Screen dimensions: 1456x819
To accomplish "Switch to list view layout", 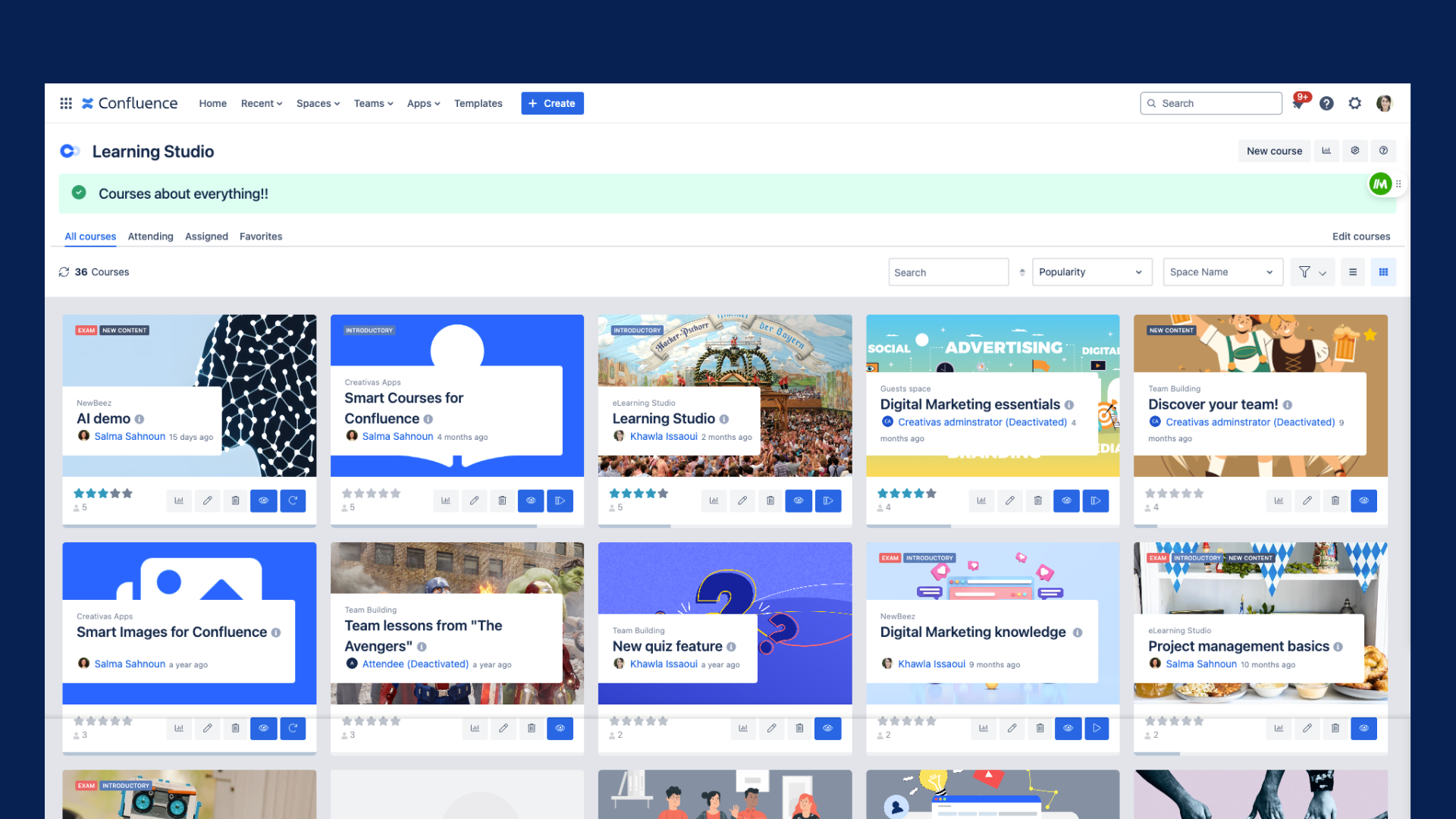I will 1353,272.
